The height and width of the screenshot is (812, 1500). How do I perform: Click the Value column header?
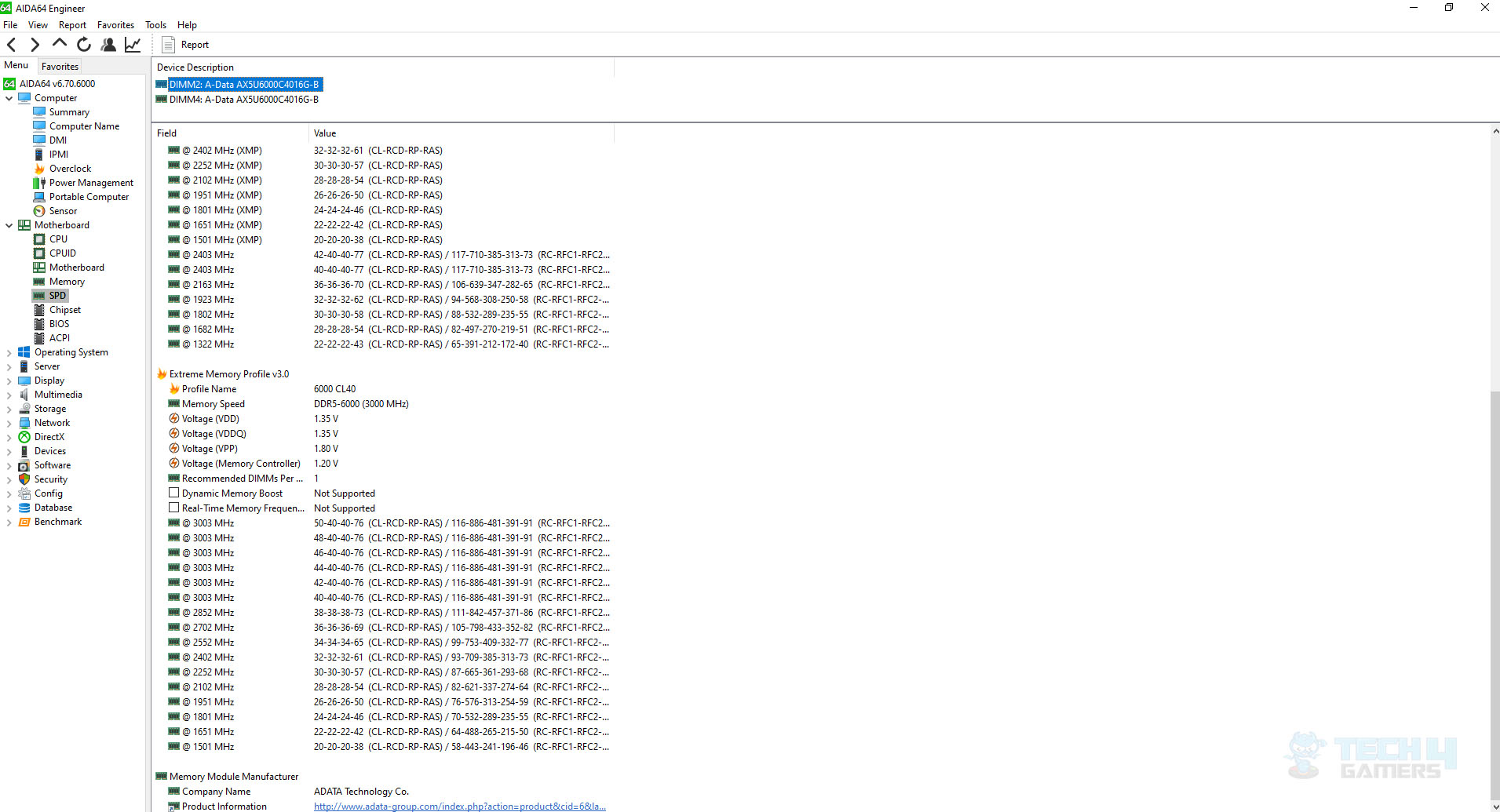461,133
